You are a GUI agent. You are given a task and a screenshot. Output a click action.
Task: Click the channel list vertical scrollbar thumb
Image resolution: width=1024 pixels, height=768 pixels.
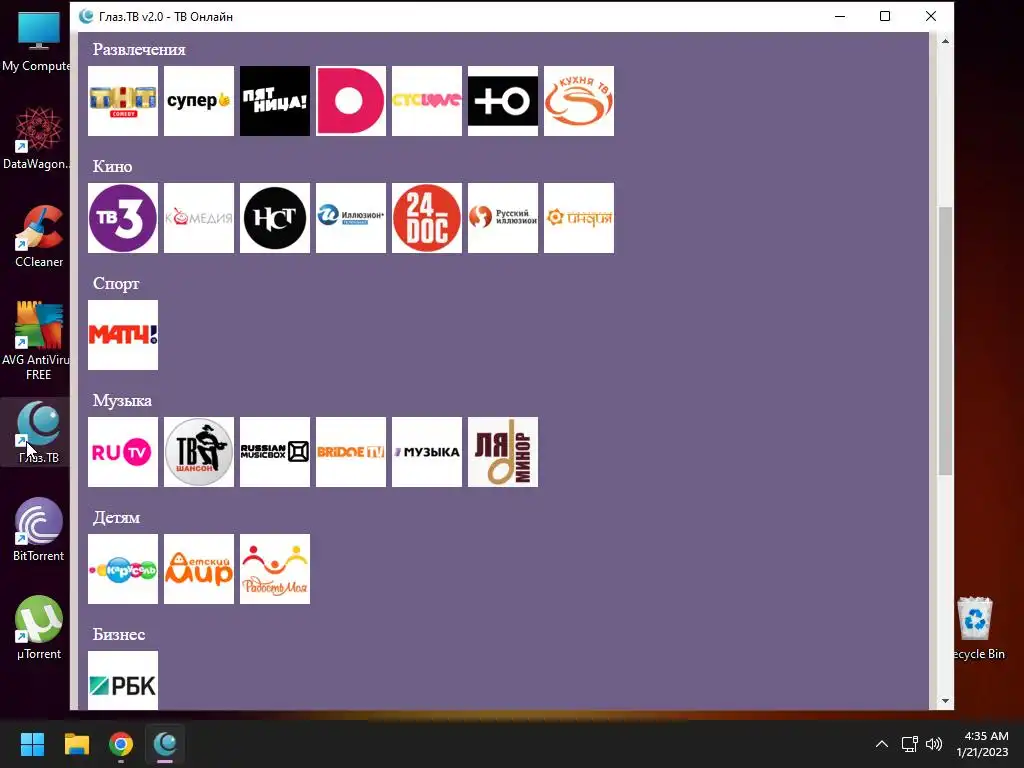pyautogui.click(x=945, y=340)
